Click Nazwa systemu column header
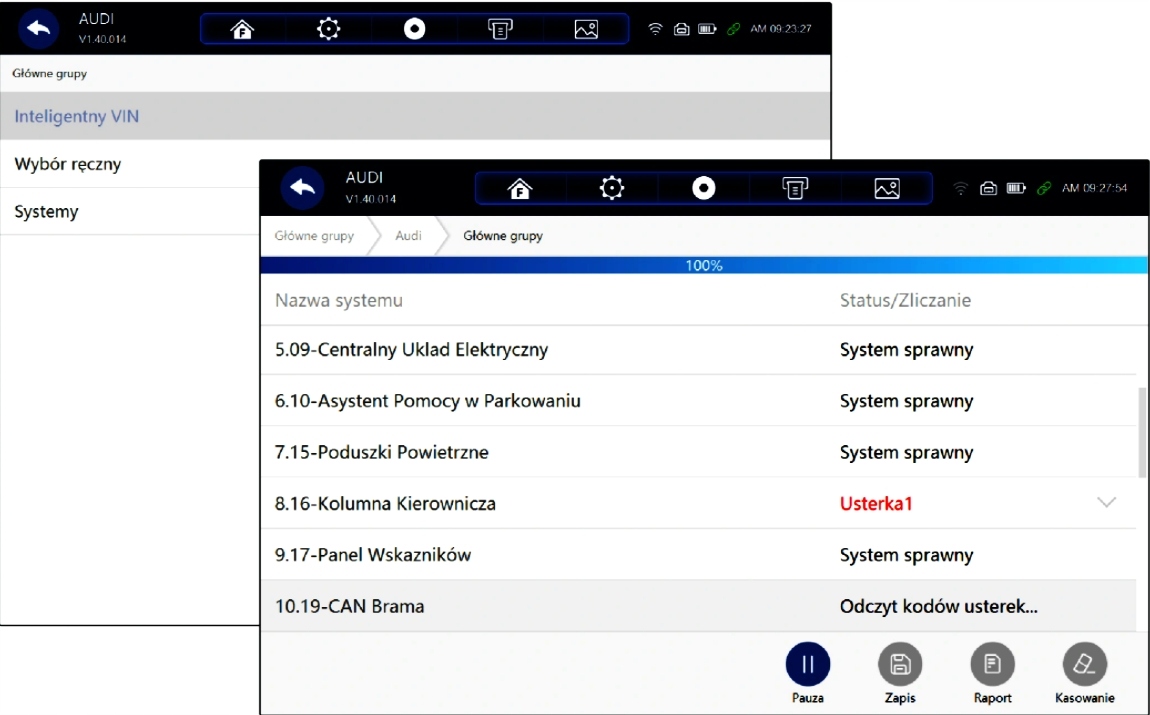 pos(339,300)
